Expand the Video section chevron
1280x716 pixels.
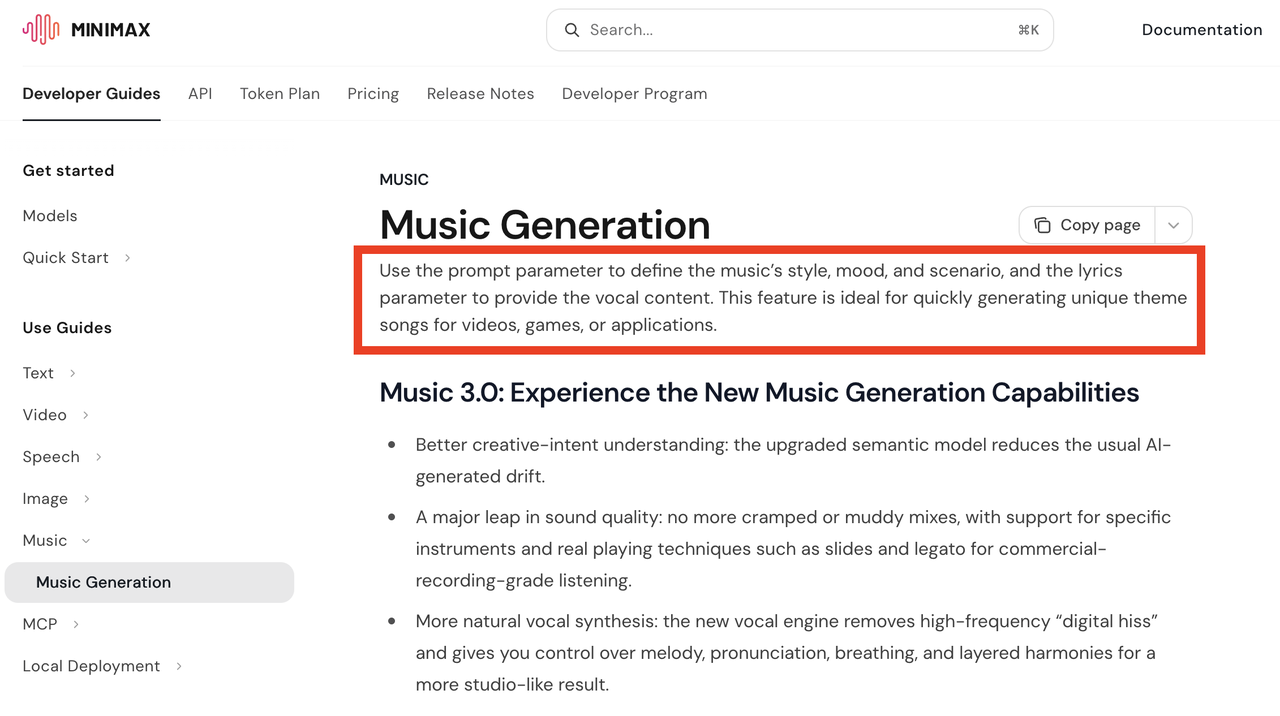(x=85, y=415)
